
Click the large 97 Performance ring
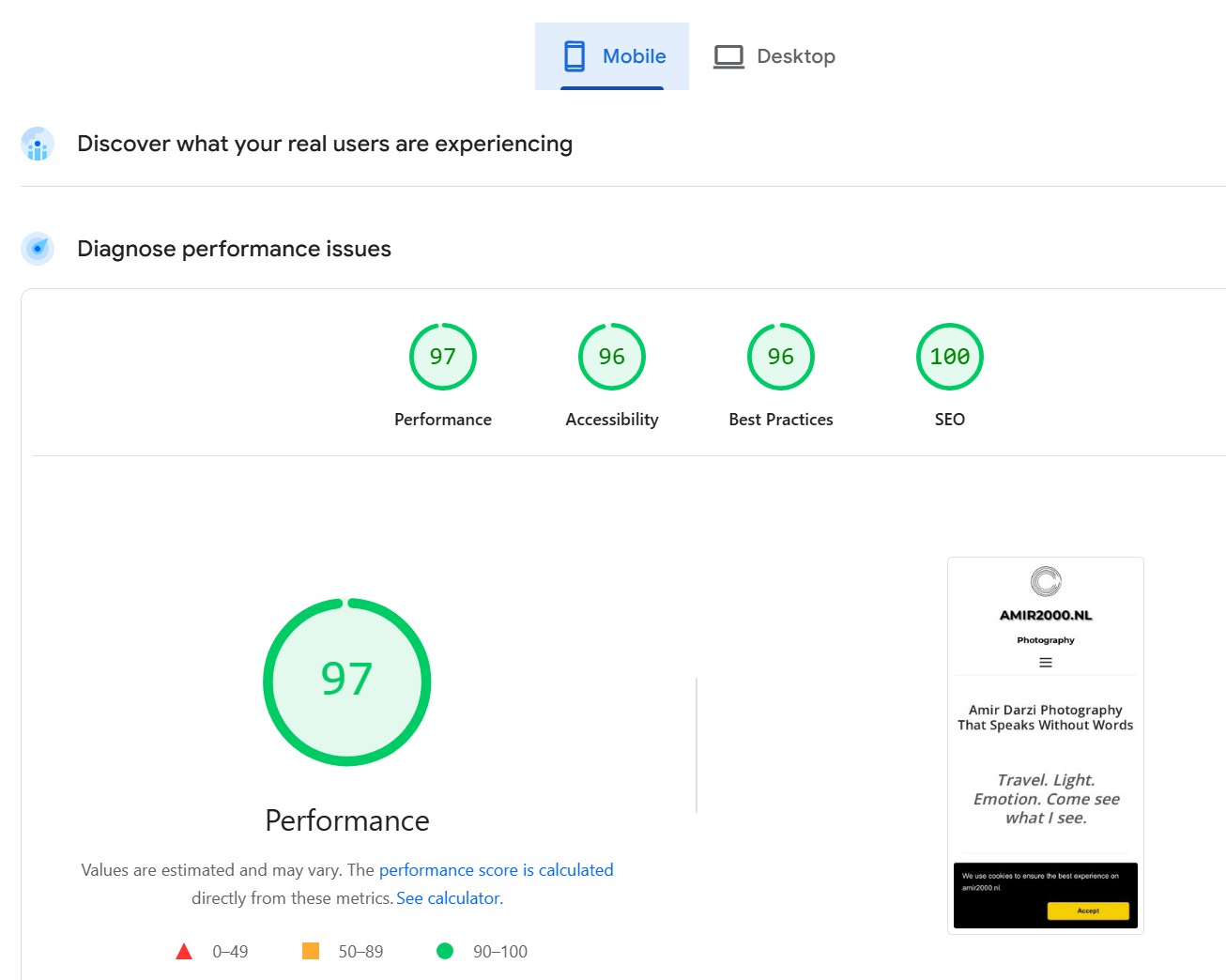347,682
